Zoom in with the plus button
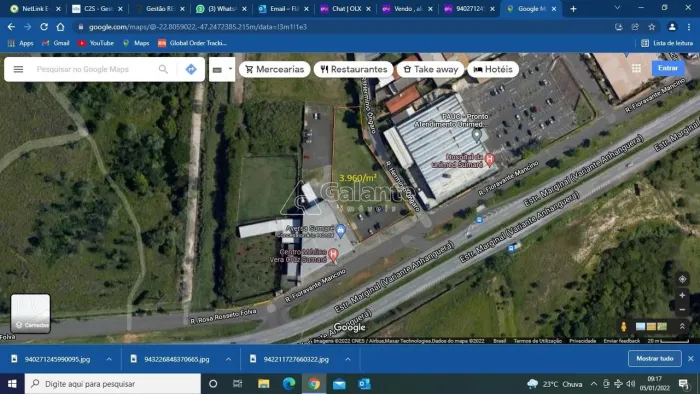Screen dimensions: 700x394 [682, 295]
